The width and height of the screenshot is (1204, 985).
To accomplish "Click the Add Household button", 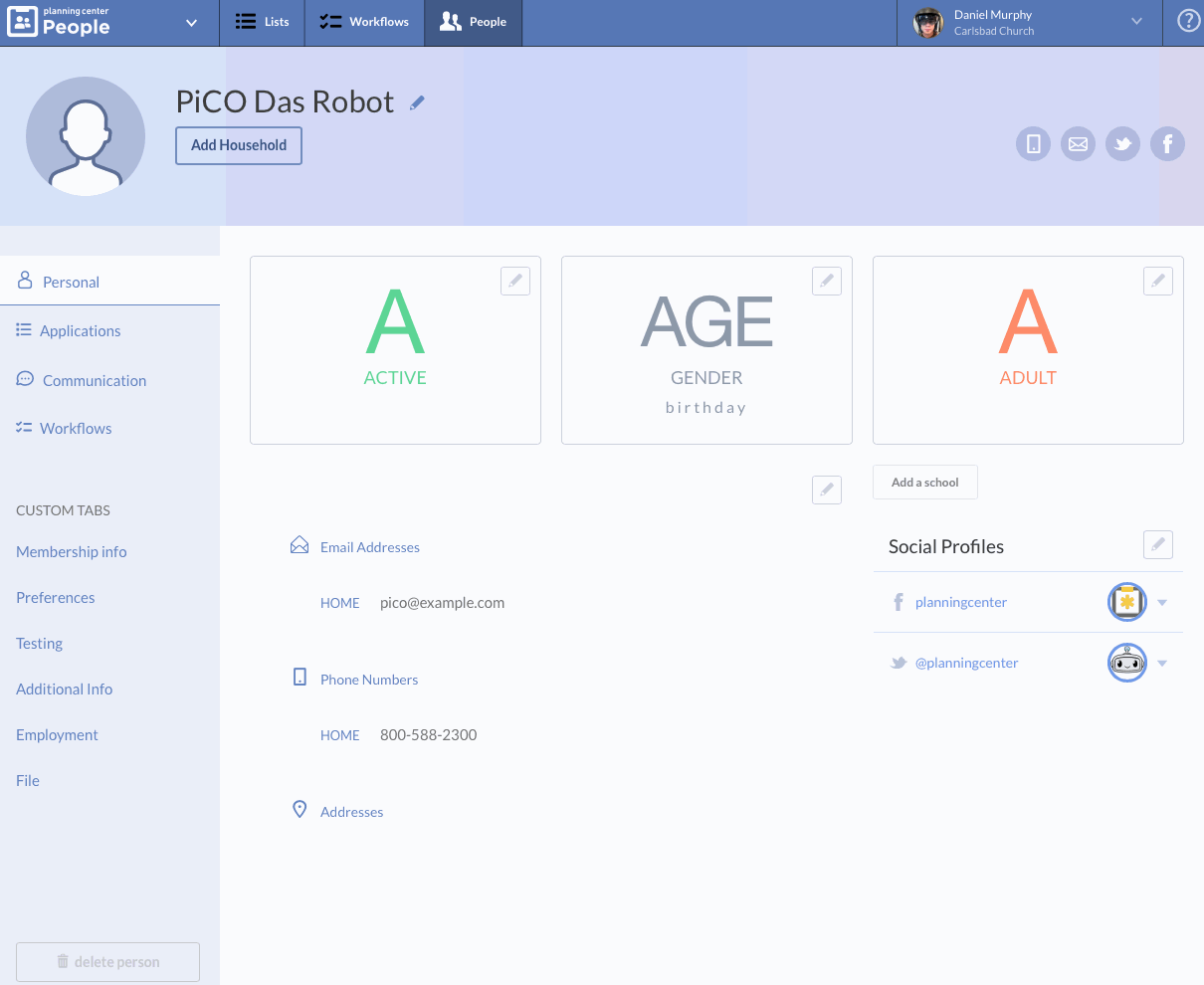I will click(x=239, y=145).
